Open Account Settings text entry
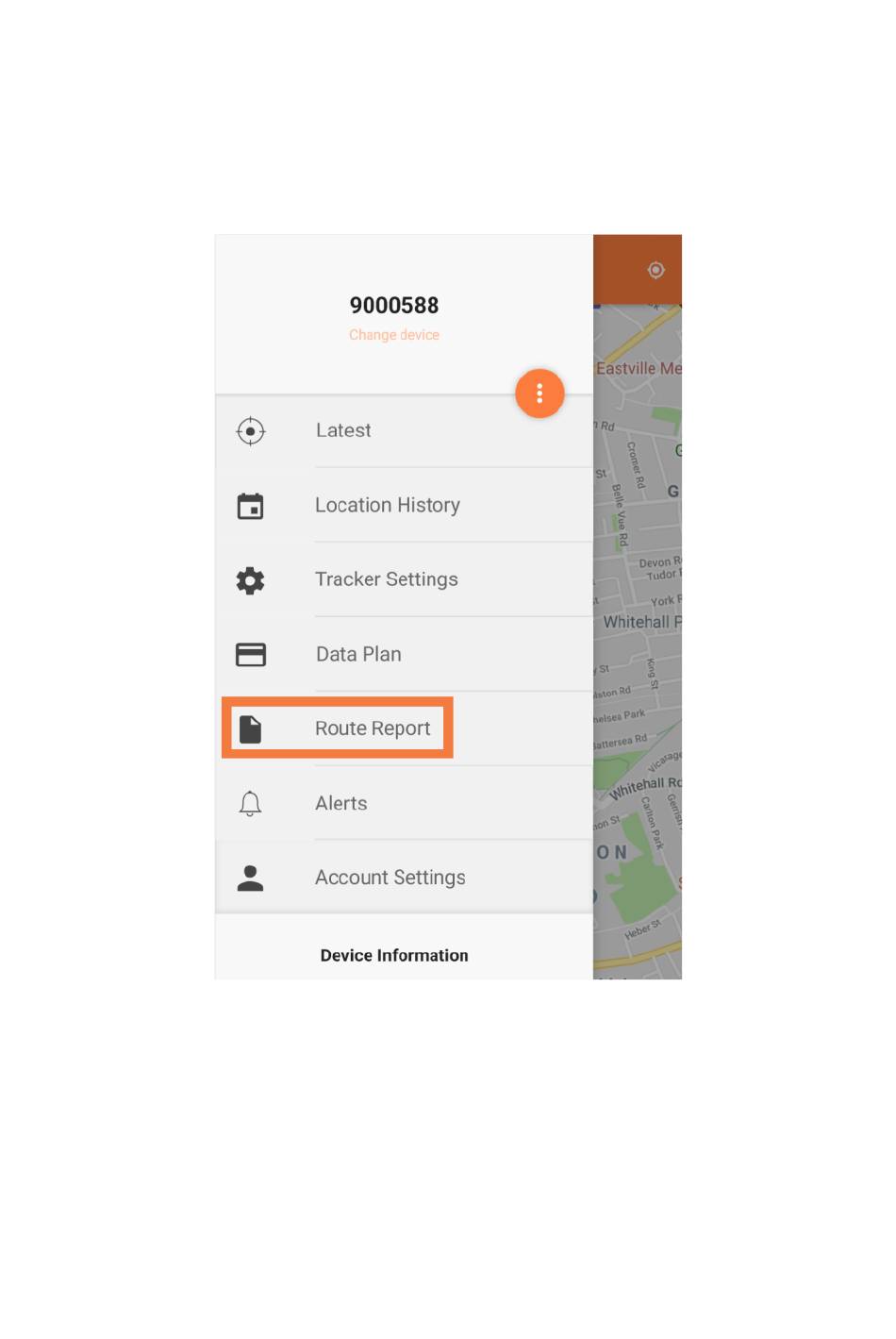The height and width of the screenshot is (1339, 896). tap(390, 878)
